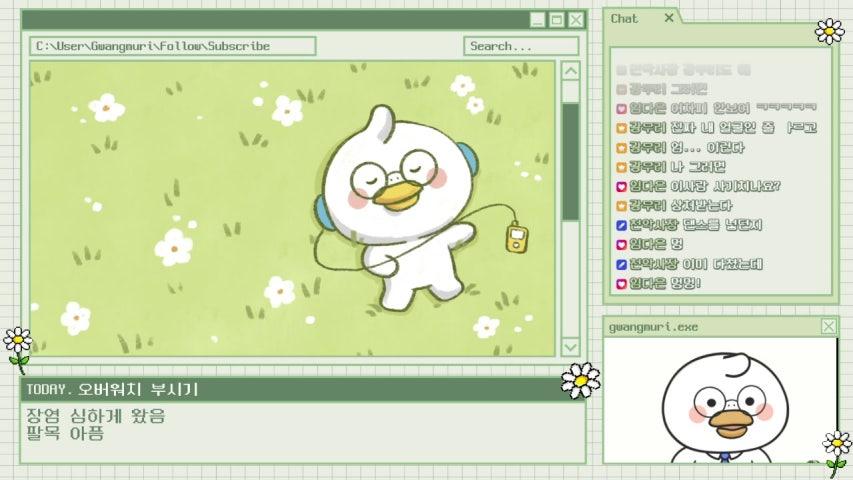
Task: Click the chat message text "엄... 이런다"
Action: point(707,147)
